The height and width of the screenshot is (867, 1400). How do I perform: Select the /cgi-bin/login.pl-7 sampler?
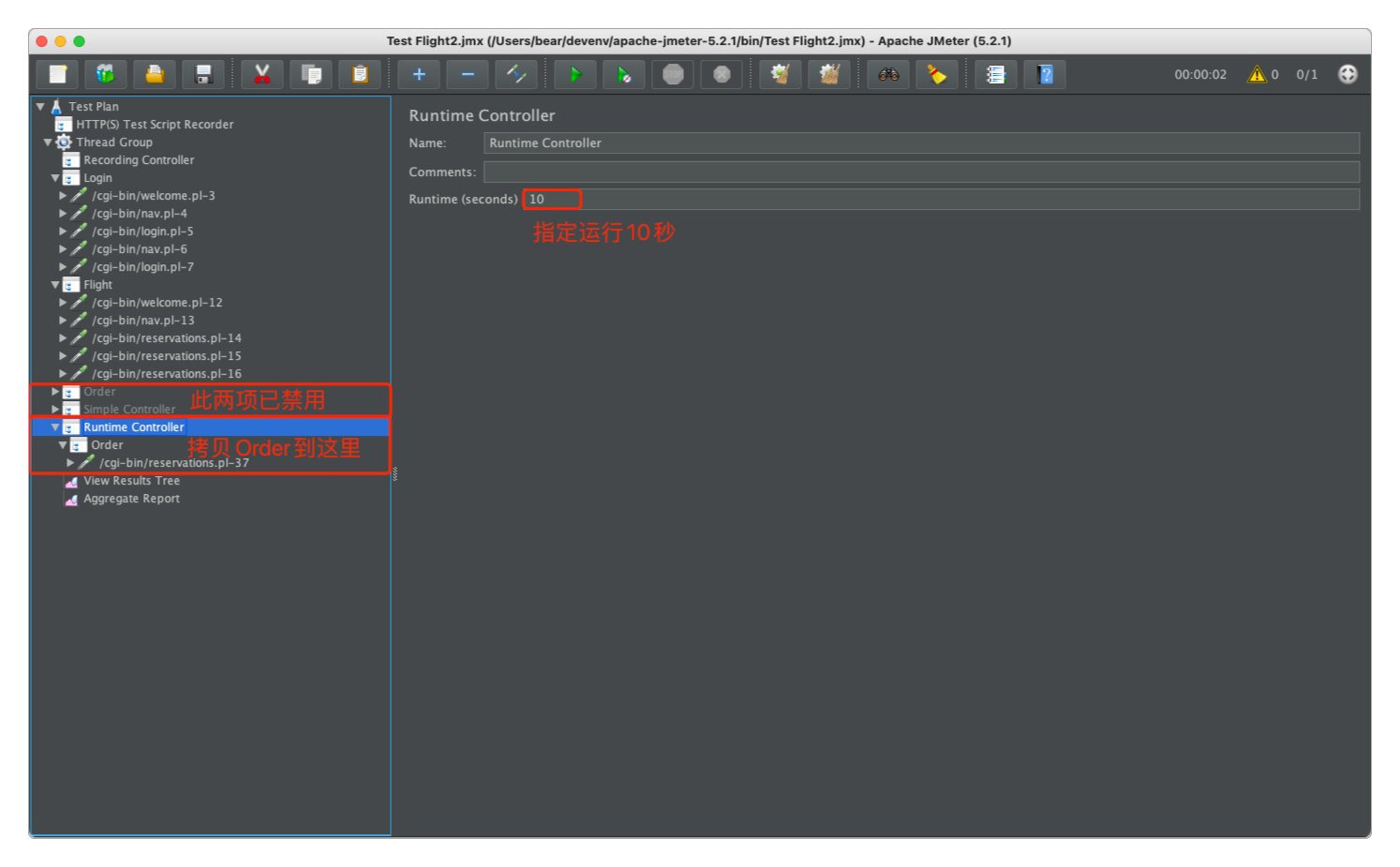(x=142, y=267)
